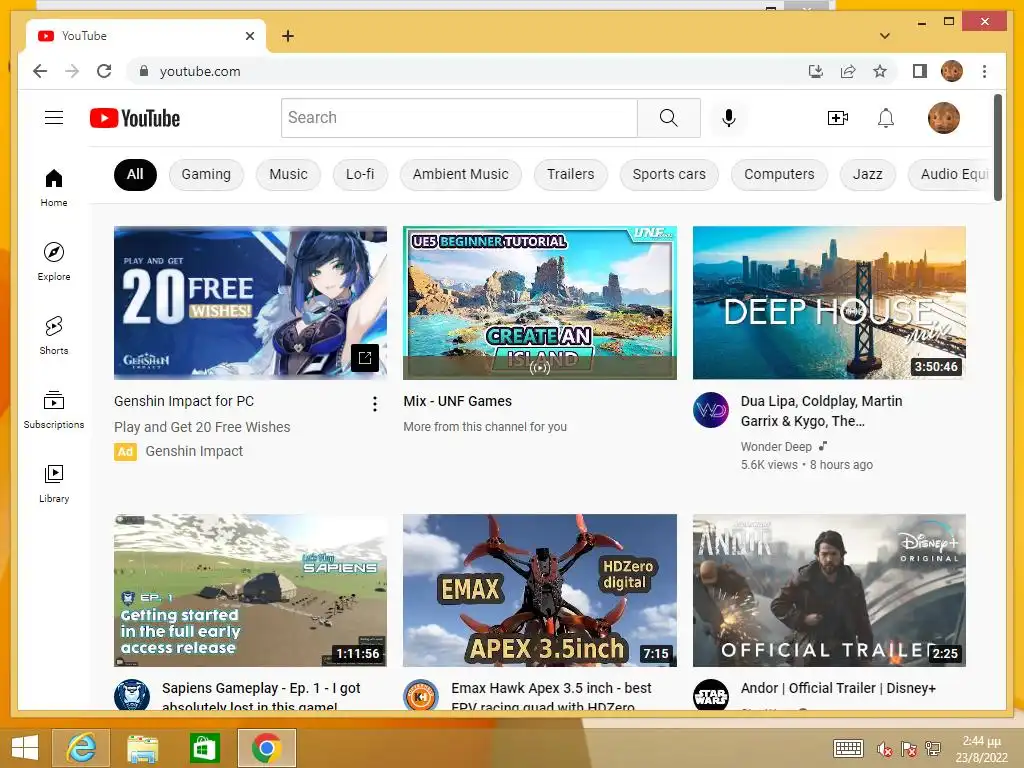Open the Sapiens video channel avatar
This screenshot has width=1024, height=768.
pos(132,696)
